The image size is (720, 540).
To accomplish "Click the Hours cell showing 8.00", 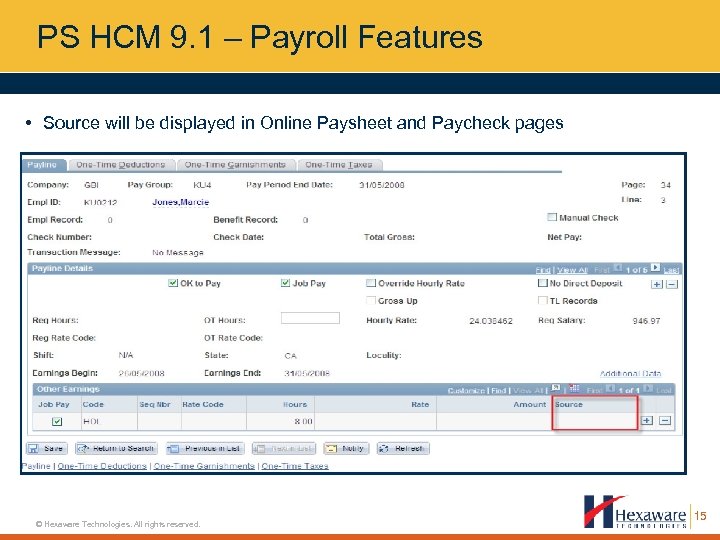I will pyautogui.click(x=281, y=421).
